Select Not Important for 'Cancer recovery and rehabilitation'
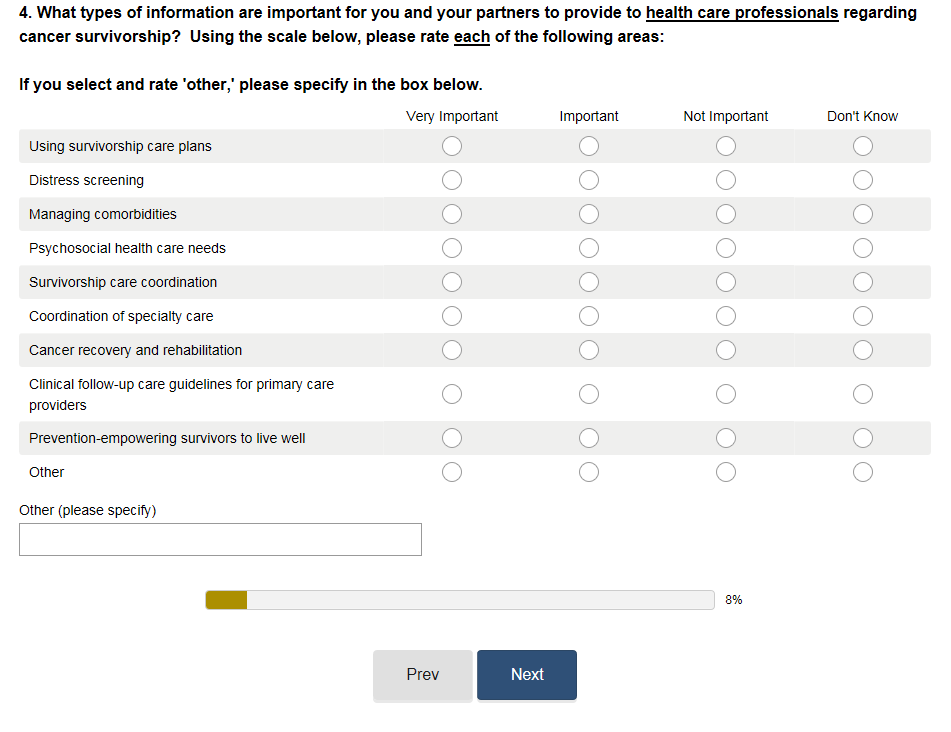This screenshot has width=951, height=732. pos(726,351)
